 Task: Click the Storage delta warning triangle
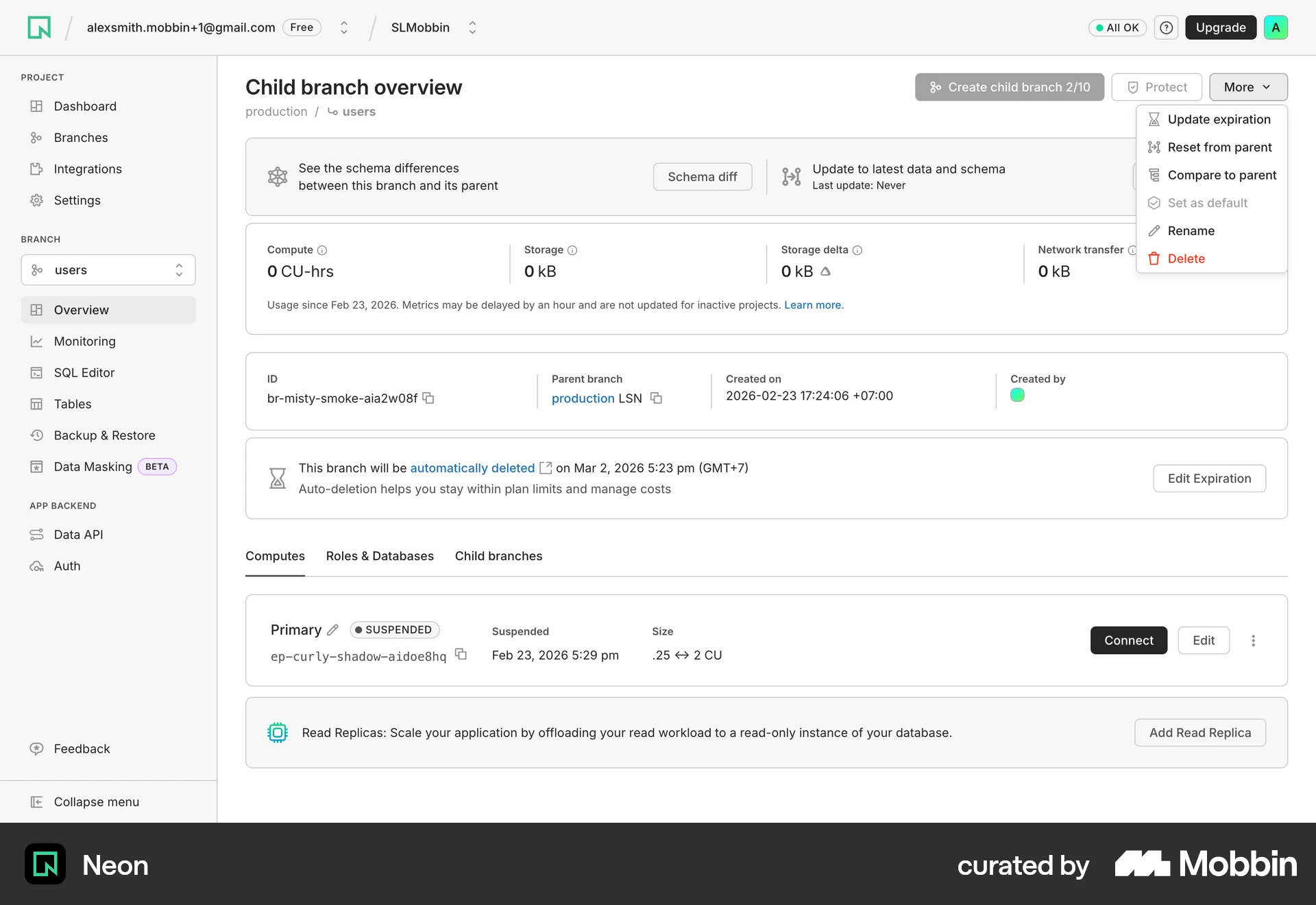[x=826, y=271]
